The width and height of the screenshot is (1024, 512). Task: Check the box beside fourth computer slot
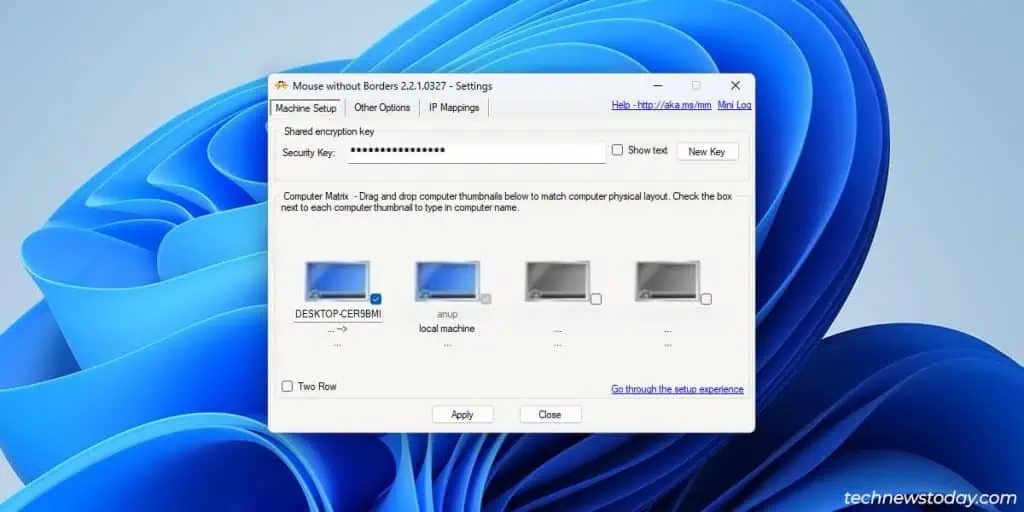pos(706,299)
